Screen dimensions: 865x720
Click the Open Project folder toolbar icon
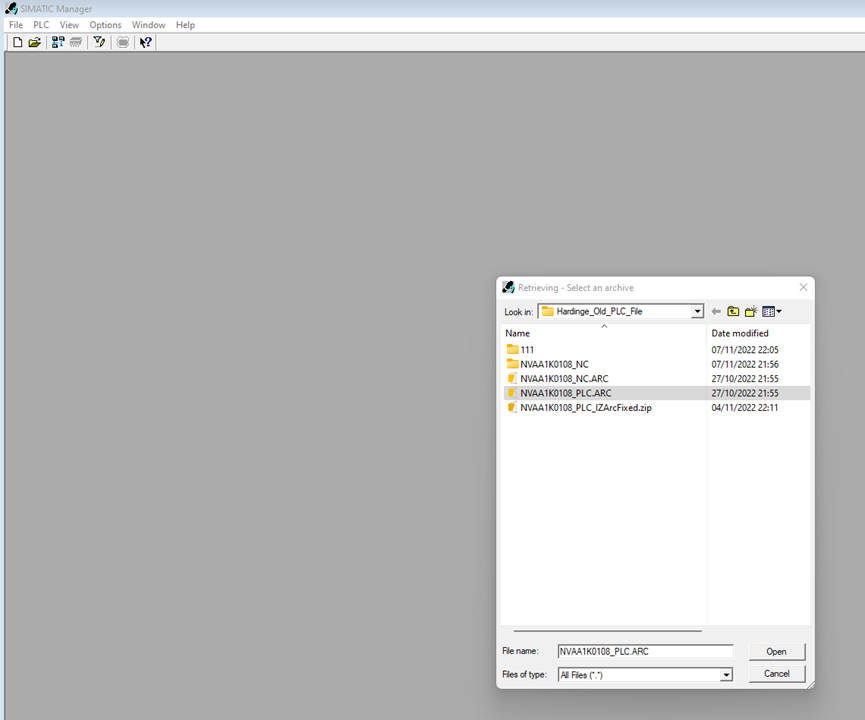coord(35,42)
